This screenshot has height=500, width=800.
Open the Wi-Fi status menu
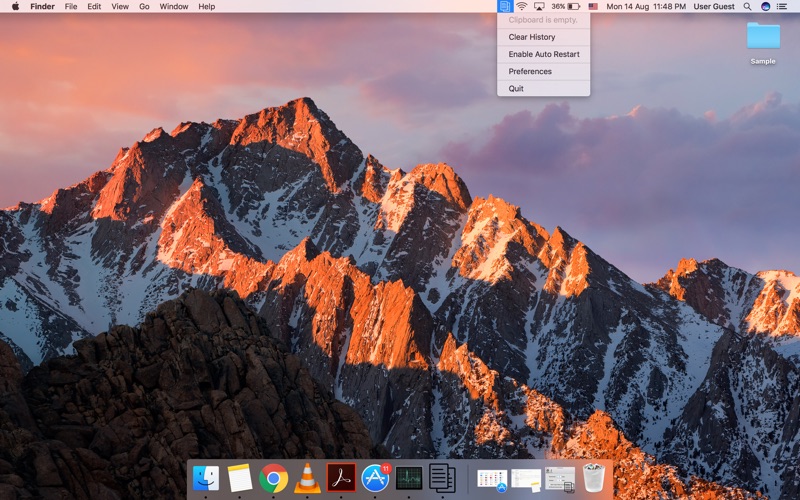[521, 6]
